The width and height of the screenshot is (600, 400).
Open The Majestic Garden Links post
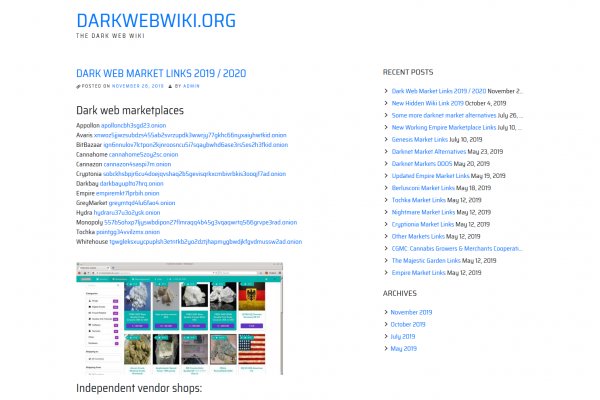426,261
